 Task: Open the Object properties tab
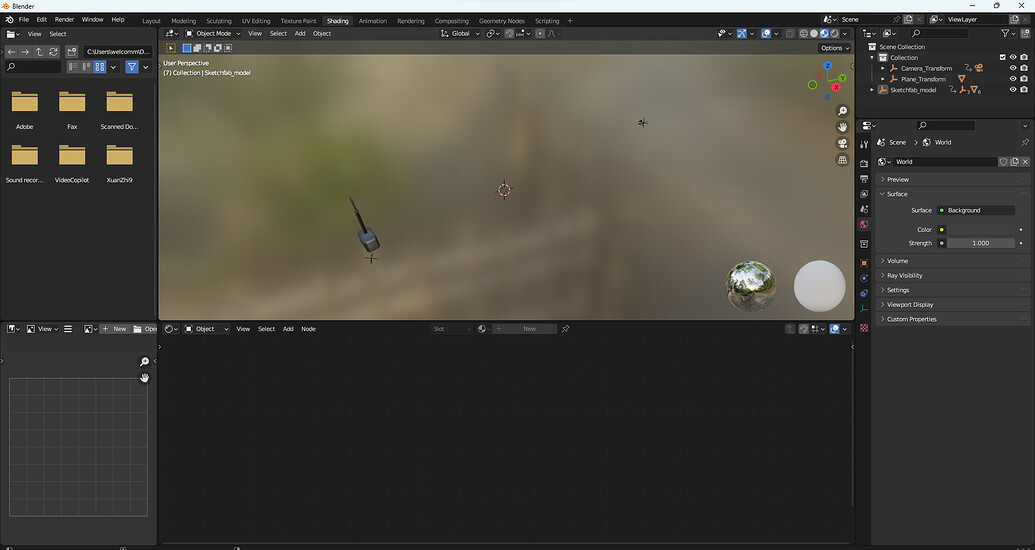point(864,263)
